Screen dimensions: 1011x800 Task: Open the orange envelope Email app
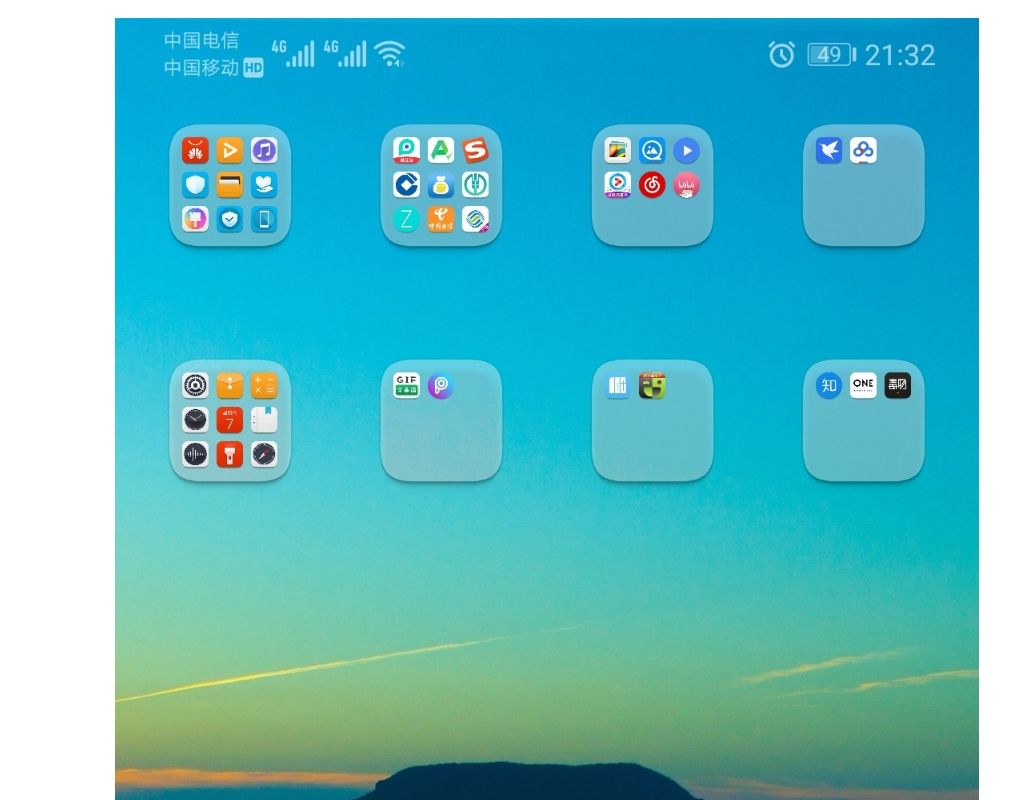click(x=230, y=385)
